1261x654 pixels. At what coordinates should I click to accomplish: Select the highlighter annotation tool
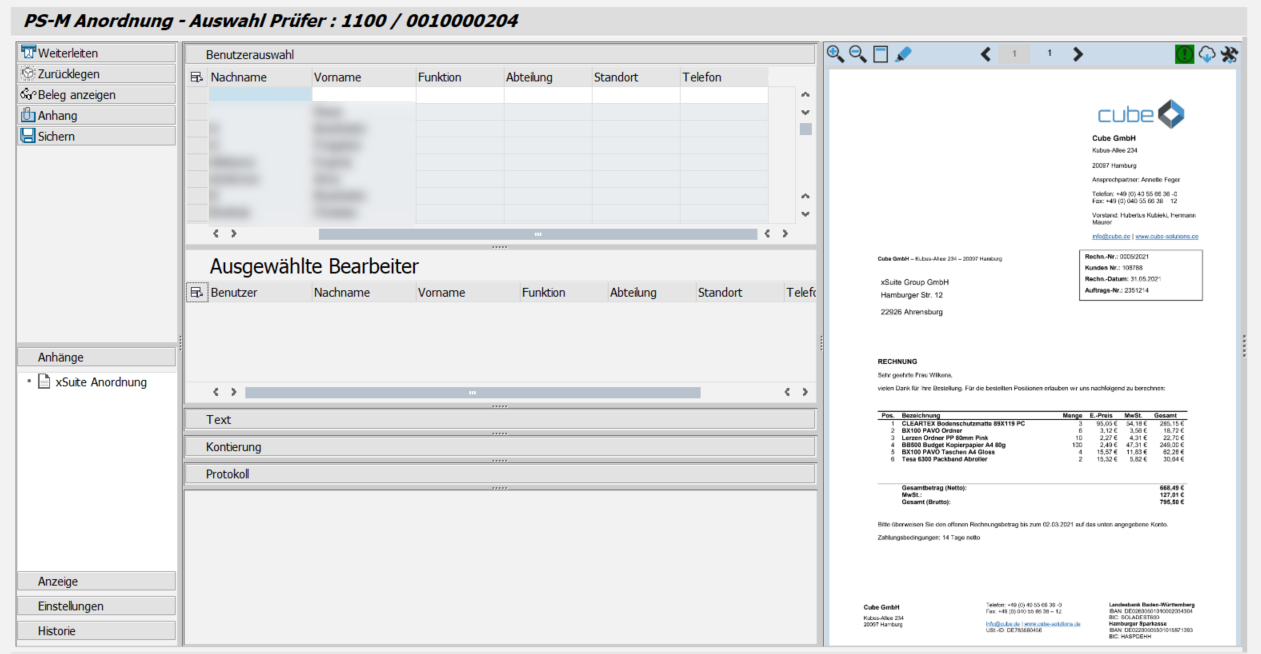pyautogui.click(x=903, y=54)
